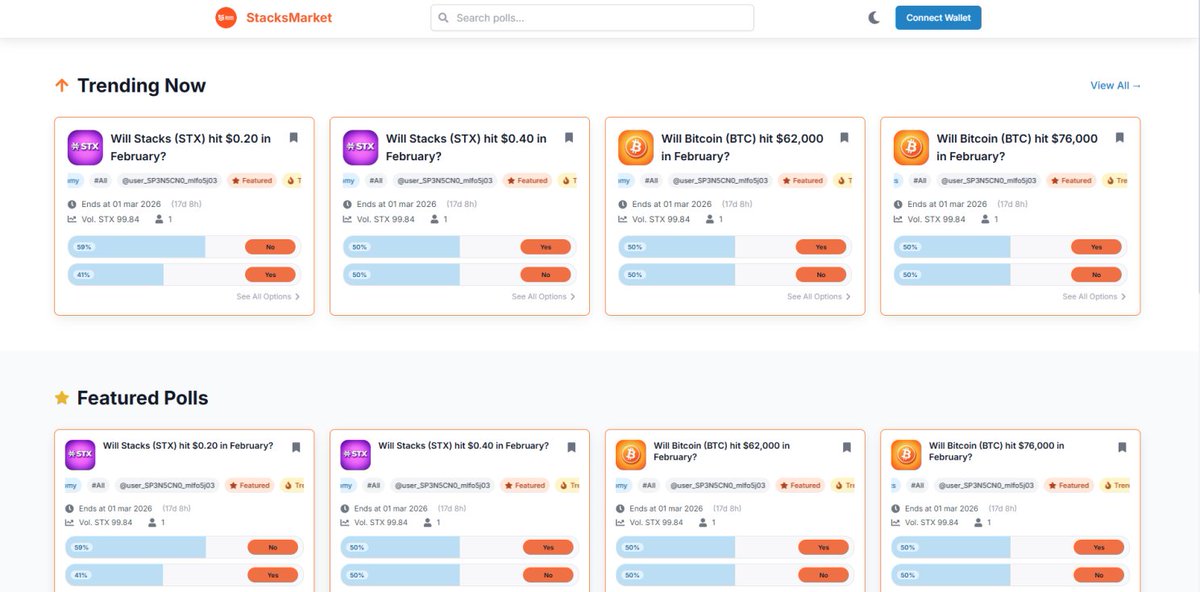The height and width of the screenshot is (592, 1200).
Task: Click 59% progress bar in Featured Polls STX $0.20
Action: click(x=136, y=547)
